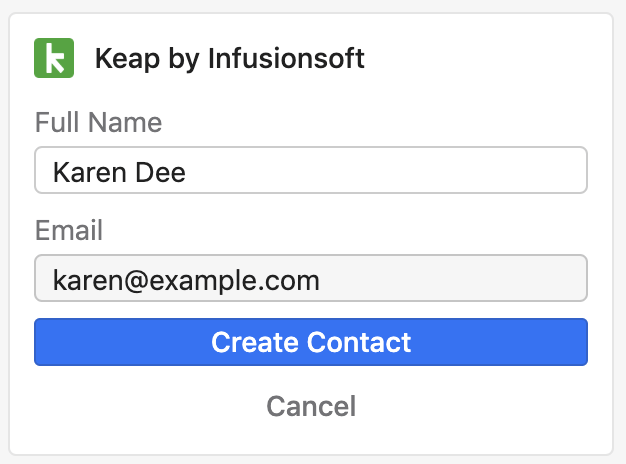626x464 pixels.
Task: Click the word Contact on the blue button
Action: point(359,342)
